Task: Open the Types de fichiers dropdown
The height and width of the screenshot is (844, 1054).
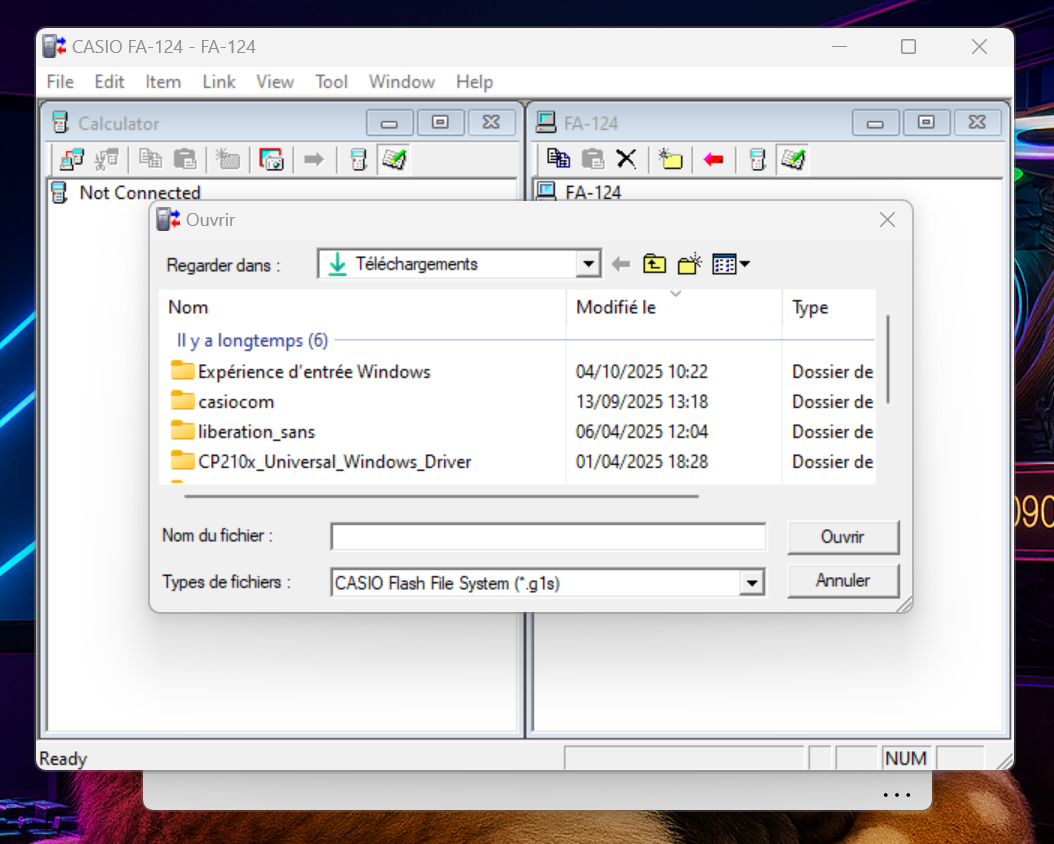Action: click(752, 583)
